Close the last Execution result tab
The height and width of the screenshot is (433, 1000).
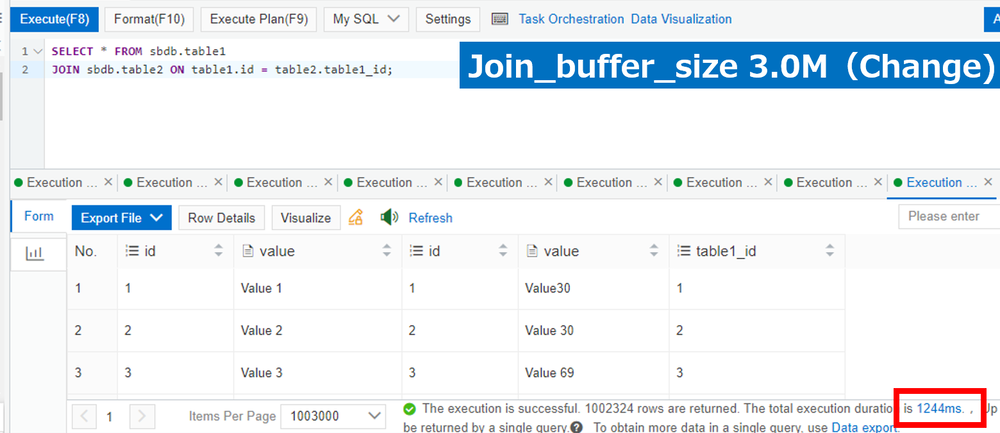(989, 183)
